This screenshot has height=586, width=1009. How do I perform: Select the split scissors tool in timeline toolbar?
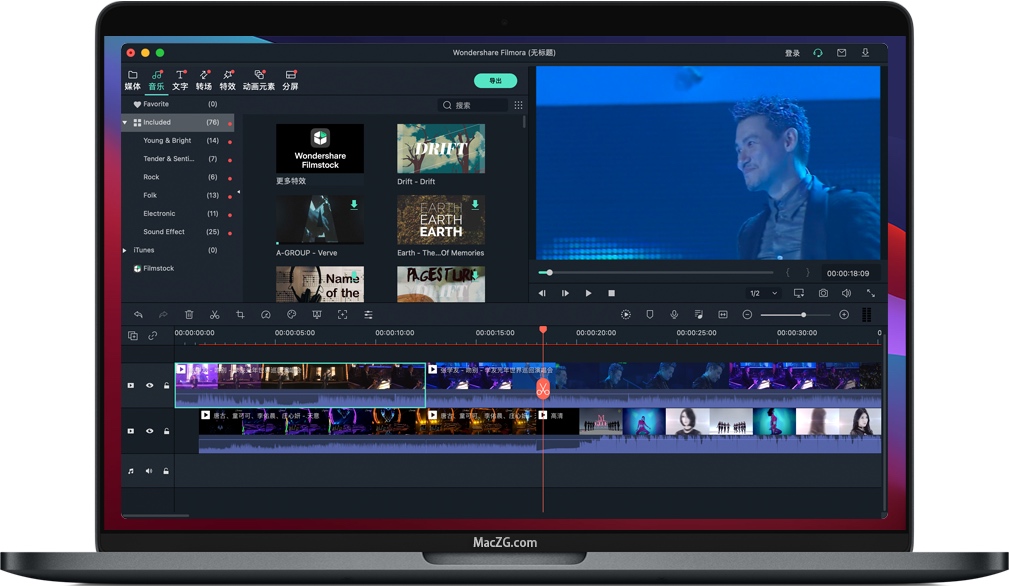(214, 315)
